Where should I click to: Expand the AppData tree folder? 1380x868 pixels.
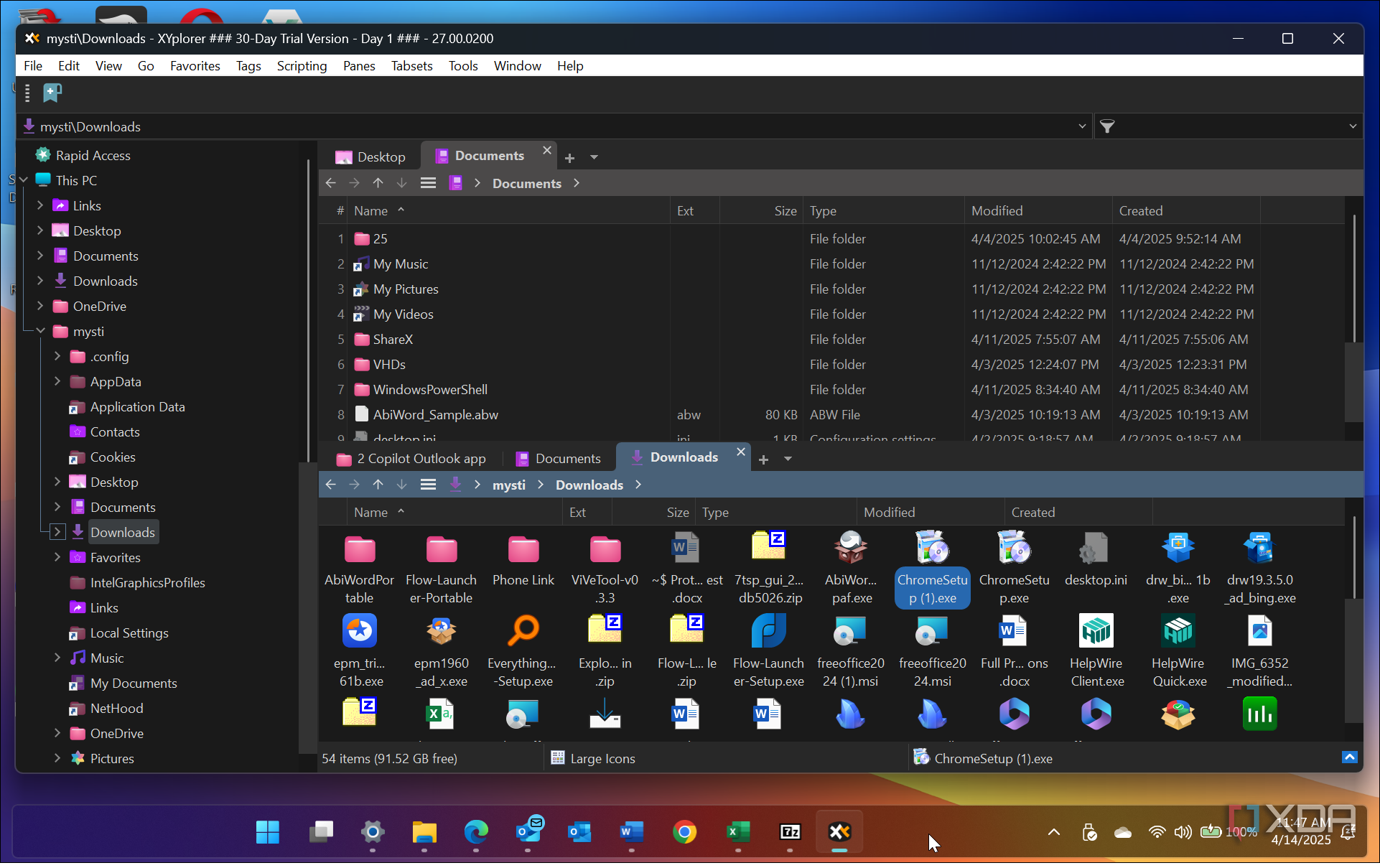coord(57,382)
